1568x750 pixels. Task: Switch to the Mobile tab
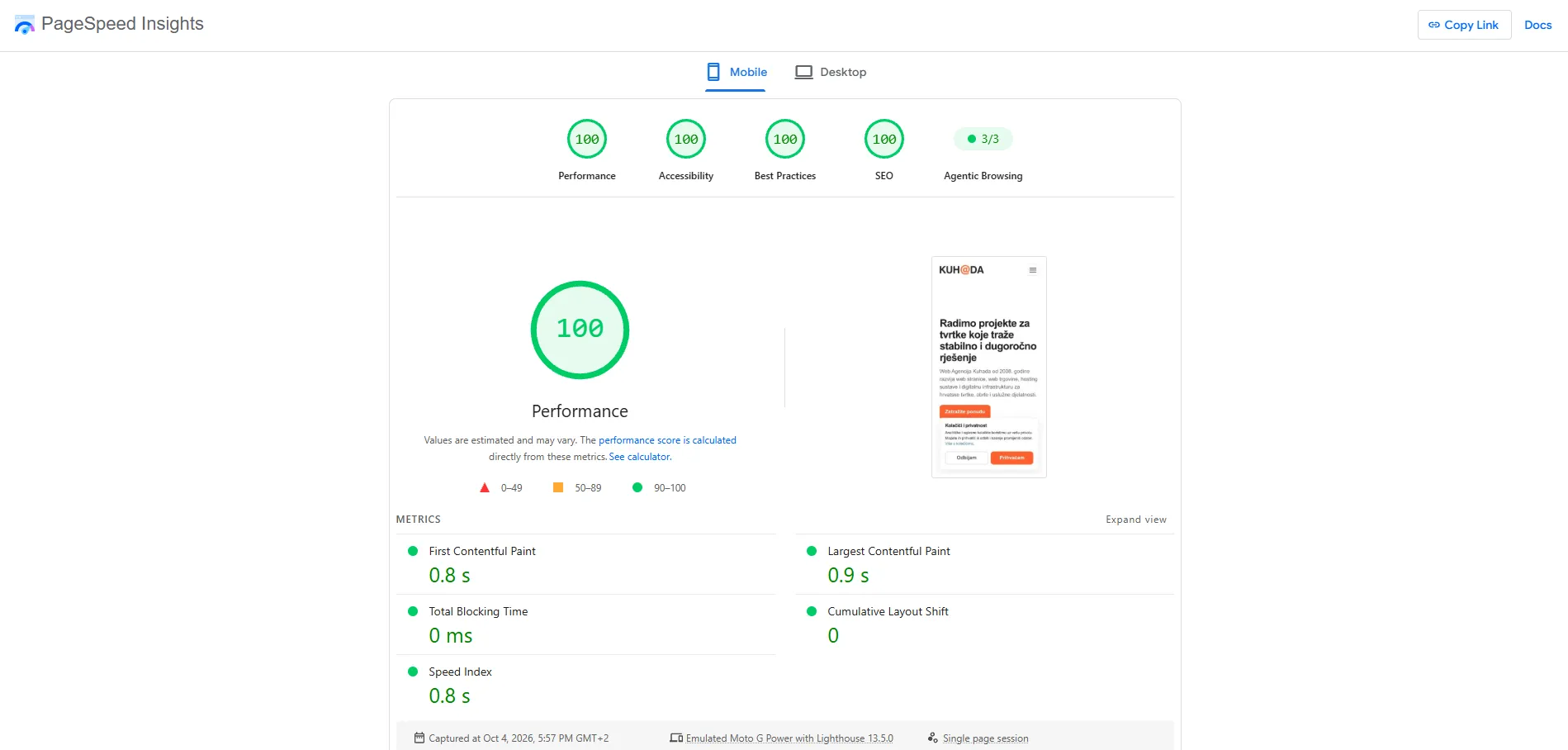(737, 72)
